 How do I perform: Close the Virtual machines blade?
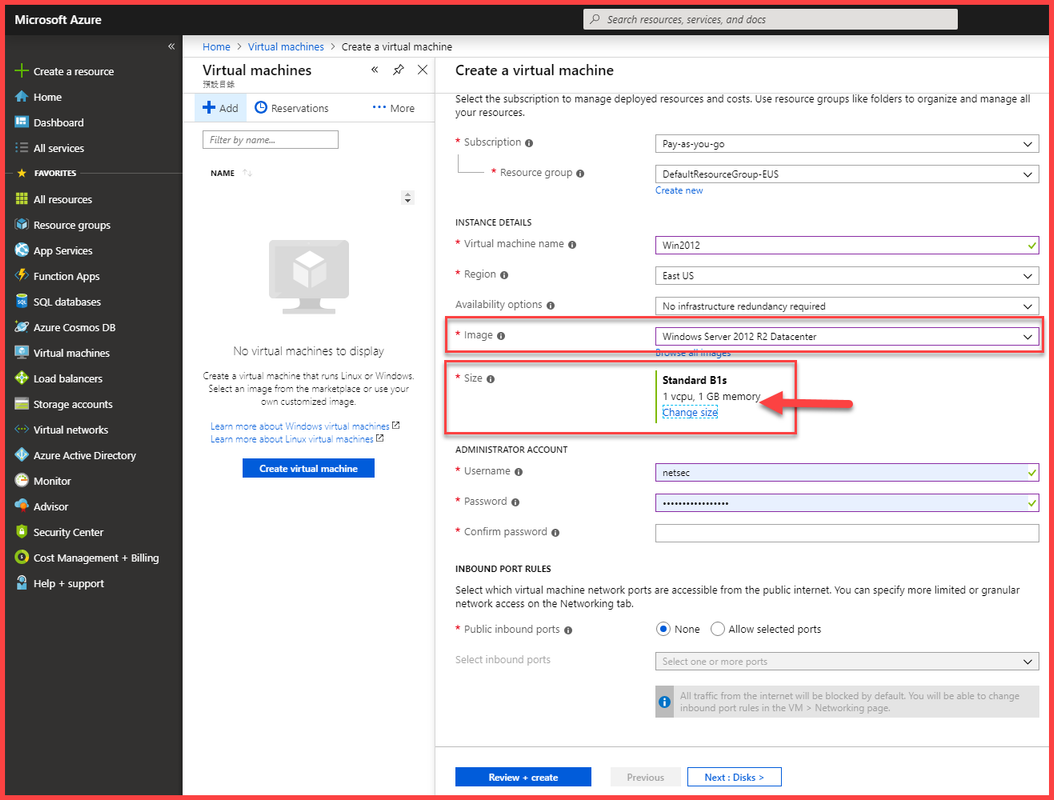click(422, 70)
